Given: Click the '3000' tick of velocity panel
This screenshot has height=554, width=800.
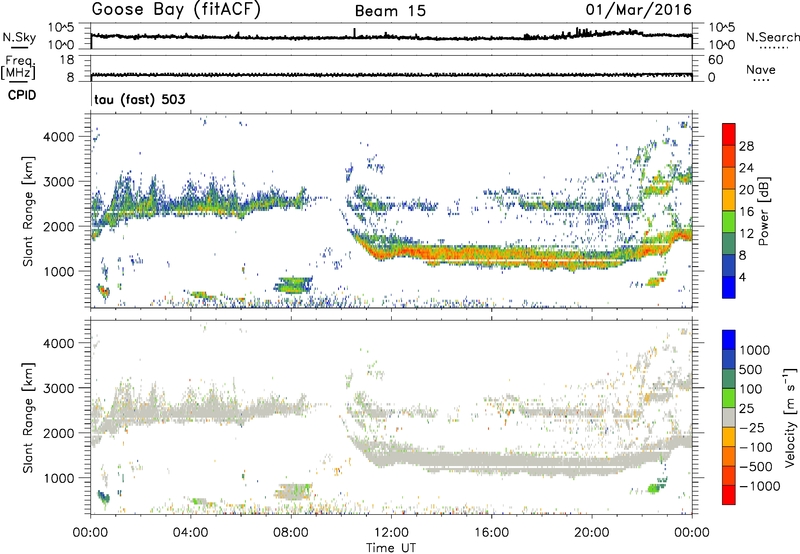Looking at the screenshot, I should 59,388.
